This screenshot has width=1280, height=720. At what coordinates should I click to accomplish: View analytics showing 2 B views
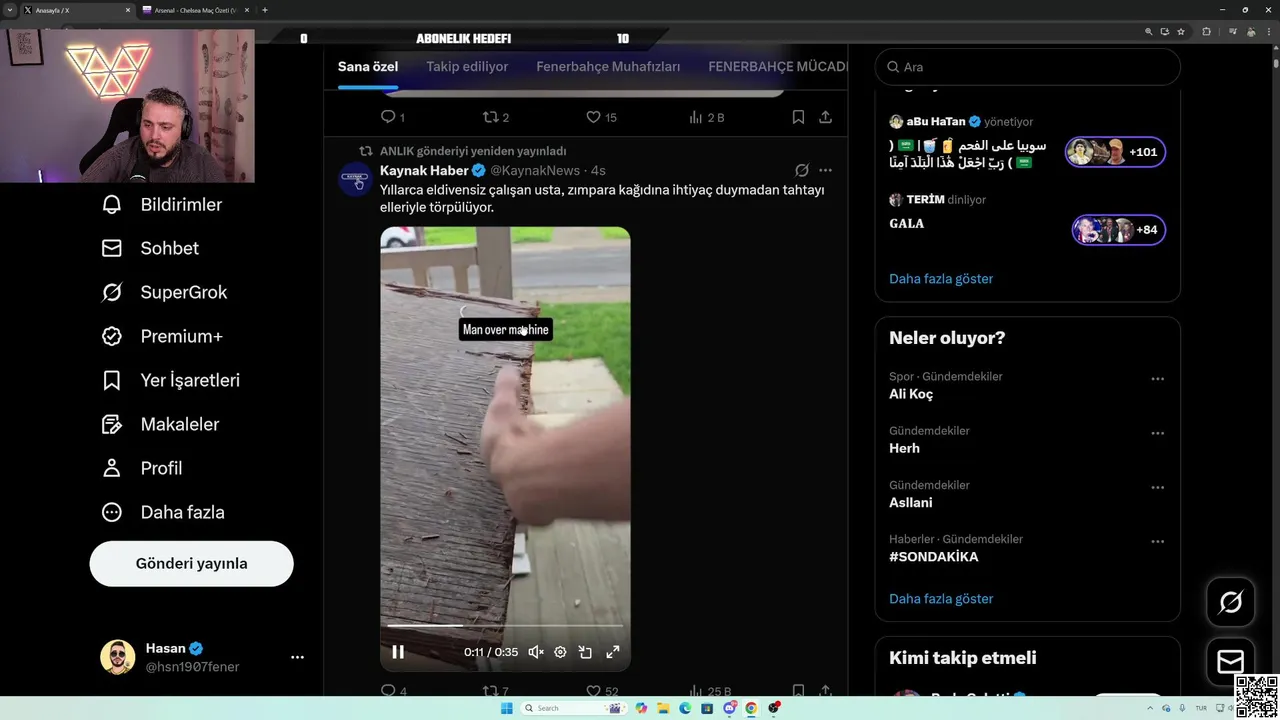(706, 117)
